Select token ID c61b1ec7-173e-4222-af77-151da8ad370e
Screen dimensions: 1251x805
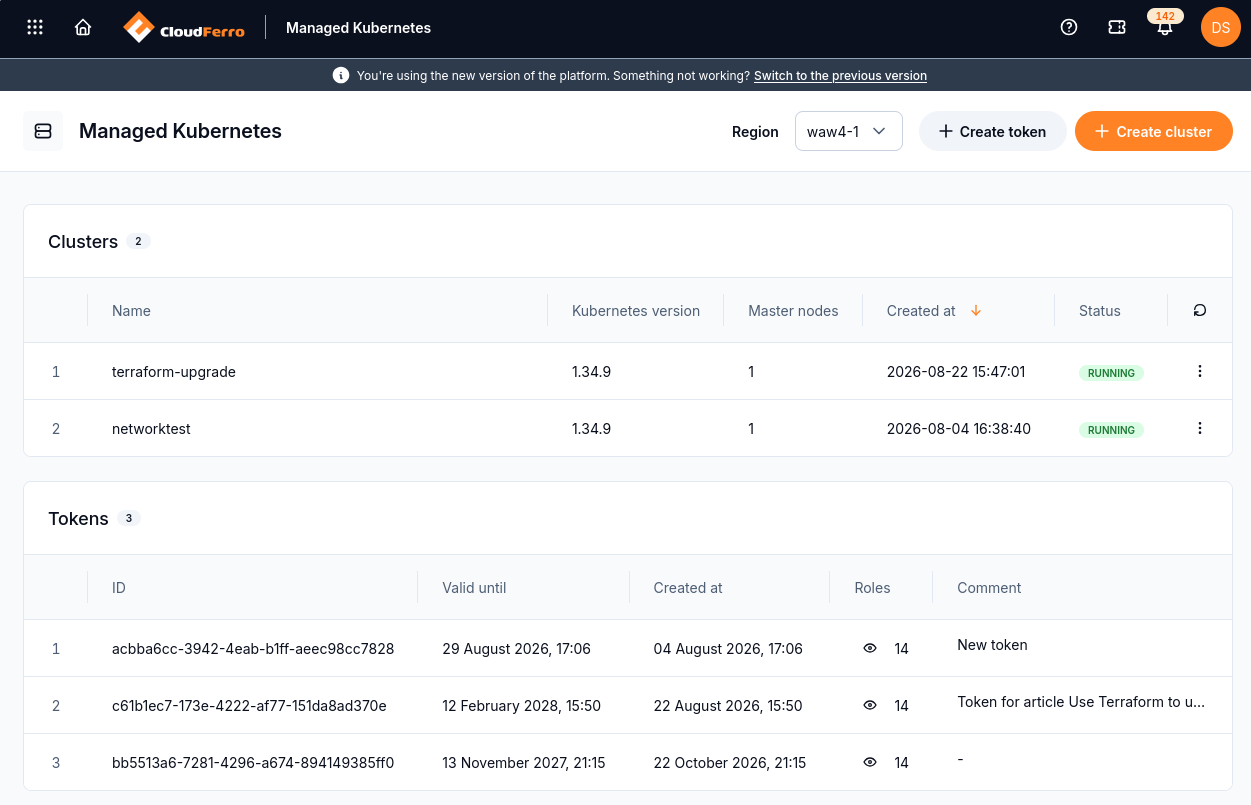coord(249,706)
